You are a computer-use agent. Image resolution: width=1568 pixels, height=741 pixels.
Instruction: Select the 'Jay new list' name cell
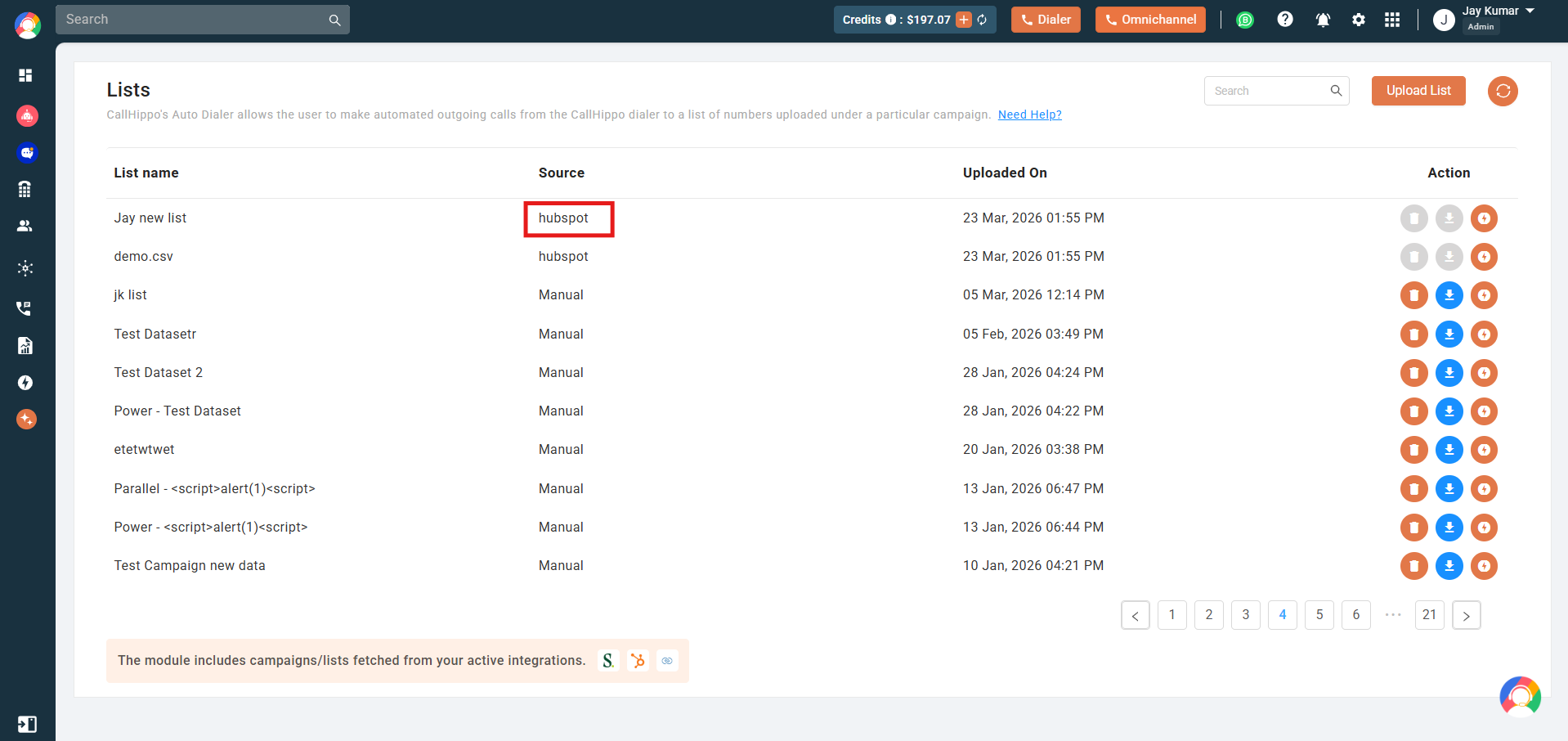pyautogui.click(x=150, y=218)
